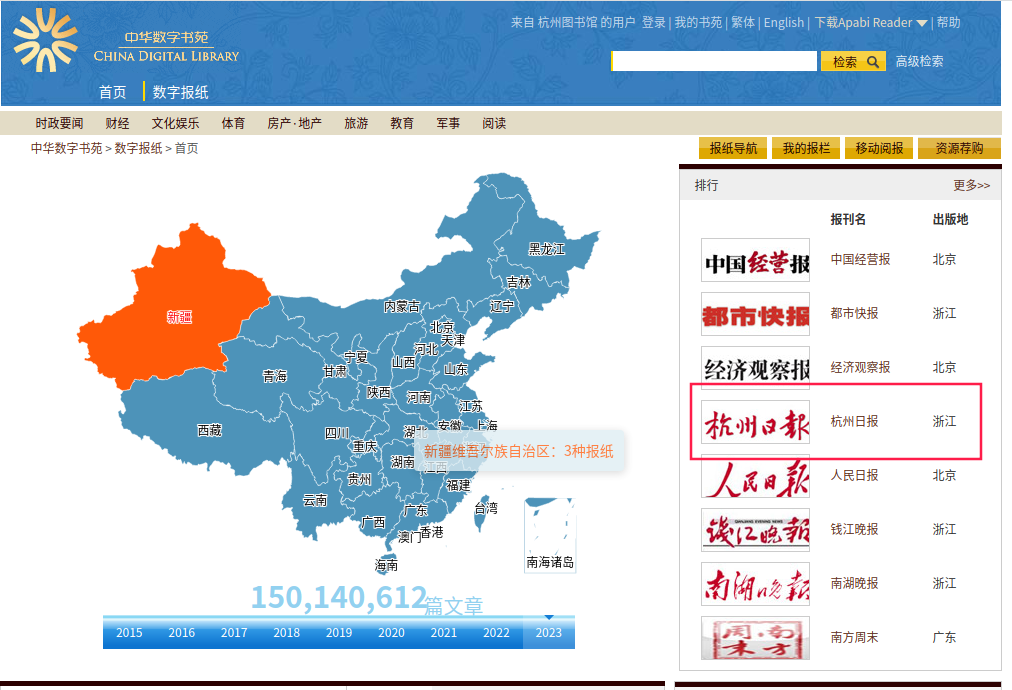Image resolution: width=1012 pixels, height=690 pixels.
Task: Click the 南方周末 name link
Action: (855, 638)
